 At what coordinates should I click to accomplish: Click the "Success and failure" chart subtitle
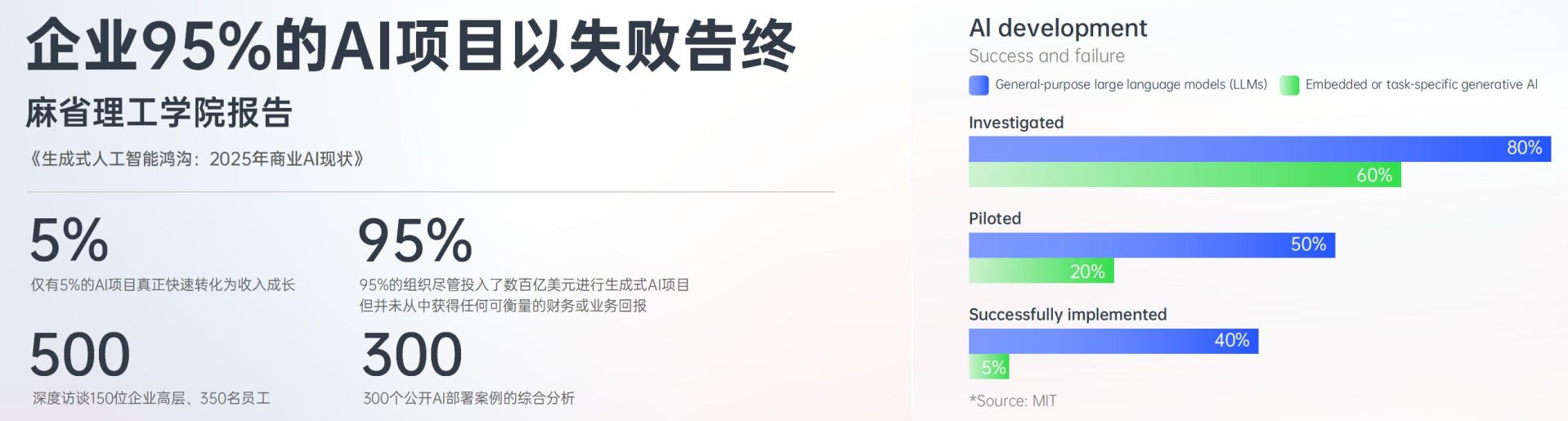tap(1046, 56)
